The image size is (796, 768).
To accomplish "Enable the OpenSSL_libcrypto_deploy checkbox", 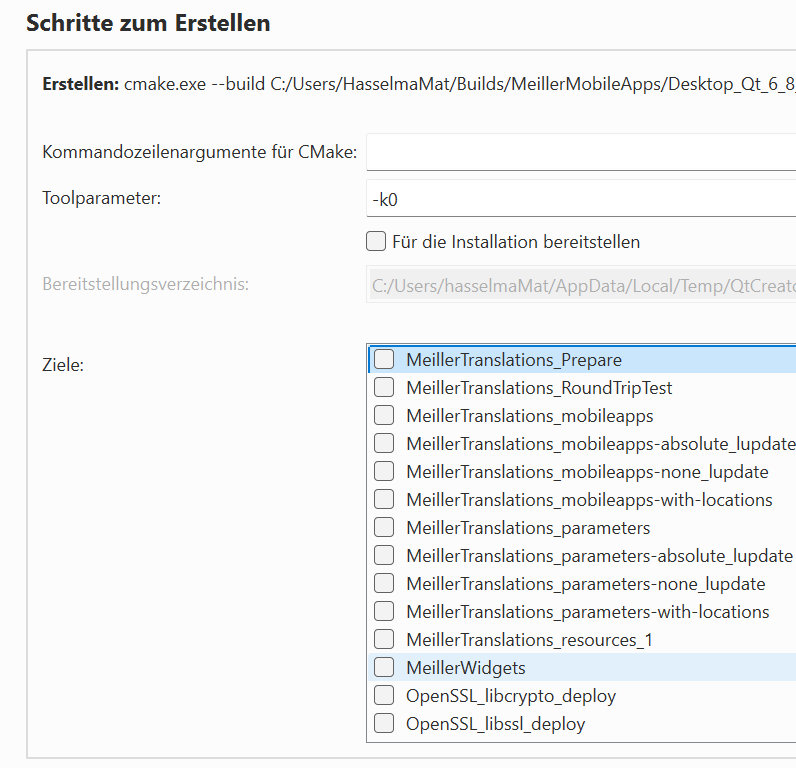I will [384, 696].
